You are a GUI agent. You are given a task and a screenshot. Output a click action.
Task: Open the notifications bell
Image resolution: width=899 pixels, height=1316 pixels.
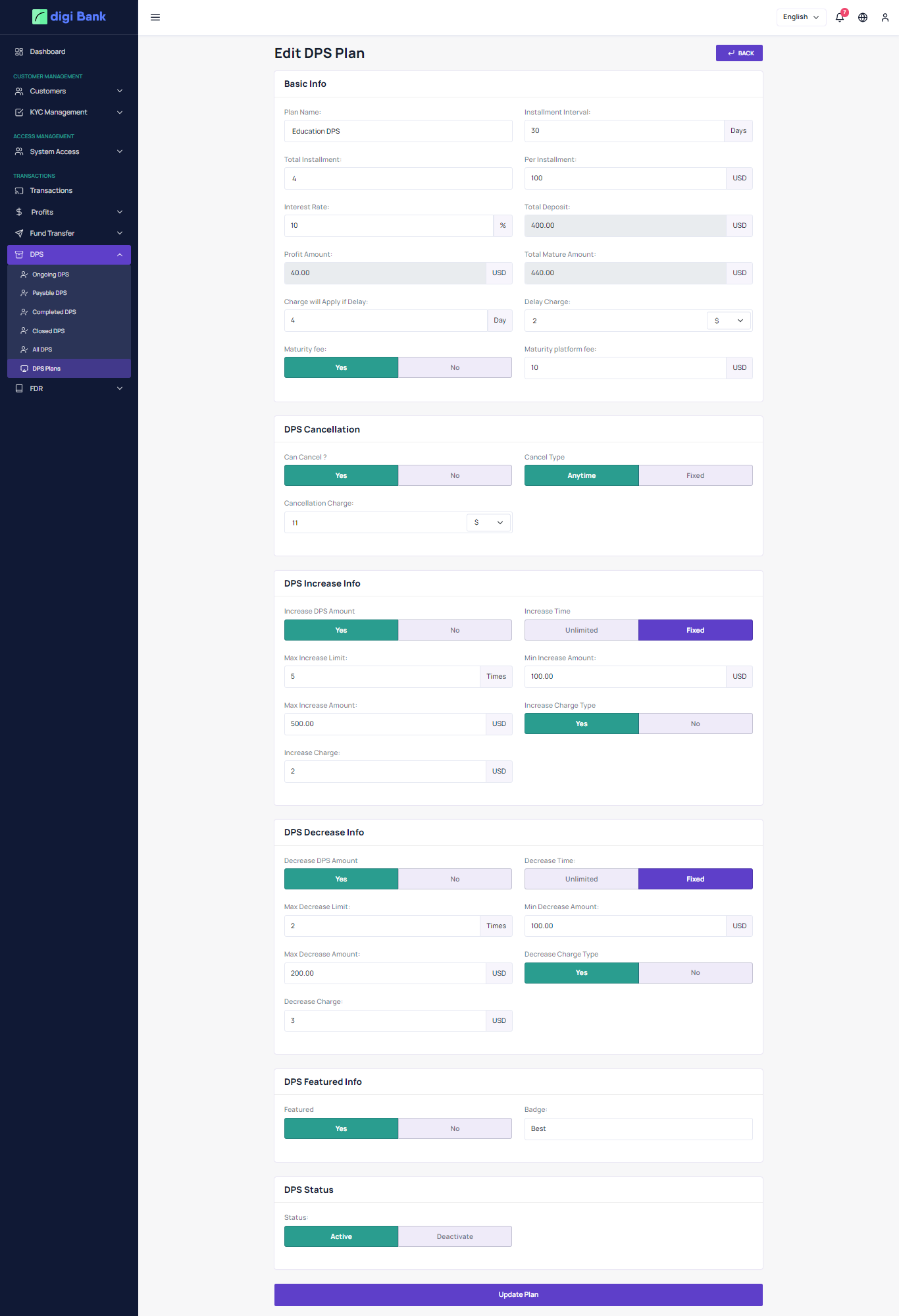pos(840,17)
